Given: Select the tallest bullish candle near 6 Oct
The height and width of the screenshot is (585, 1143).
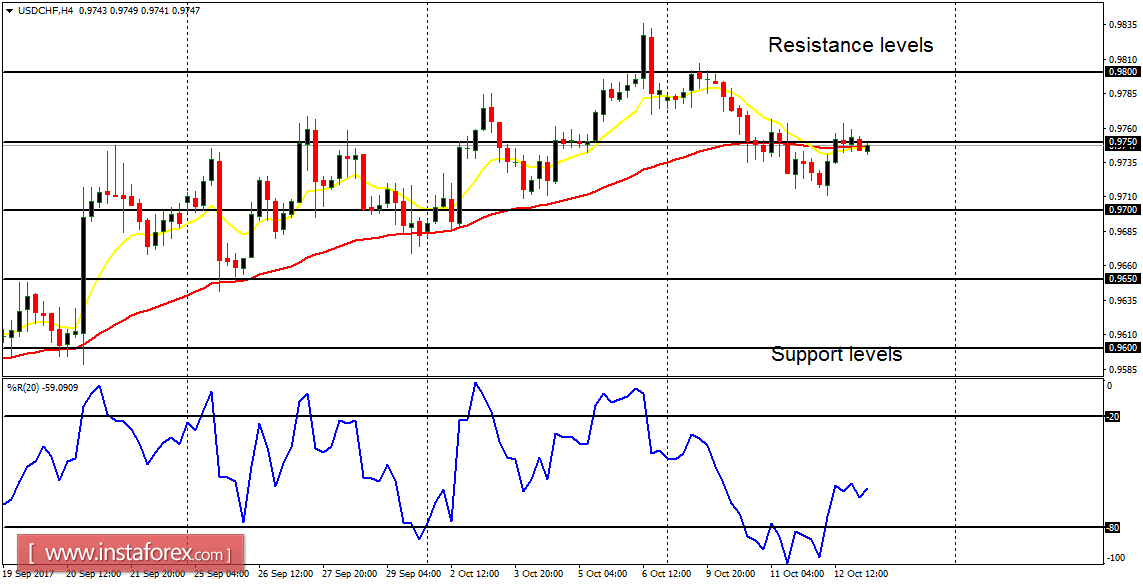Looking at the screenshot, I should click(x=644, y=55).
